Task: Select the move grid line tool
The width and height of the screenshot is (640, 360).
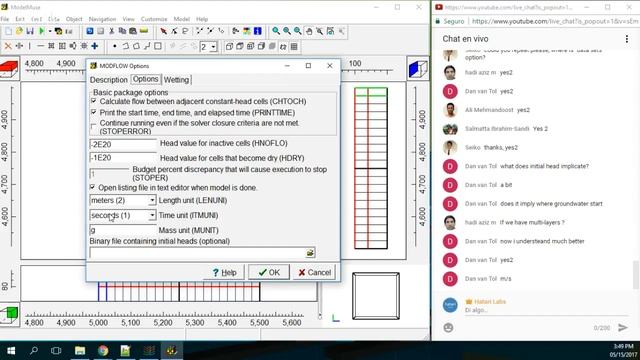Action: [x=19, y=46]
